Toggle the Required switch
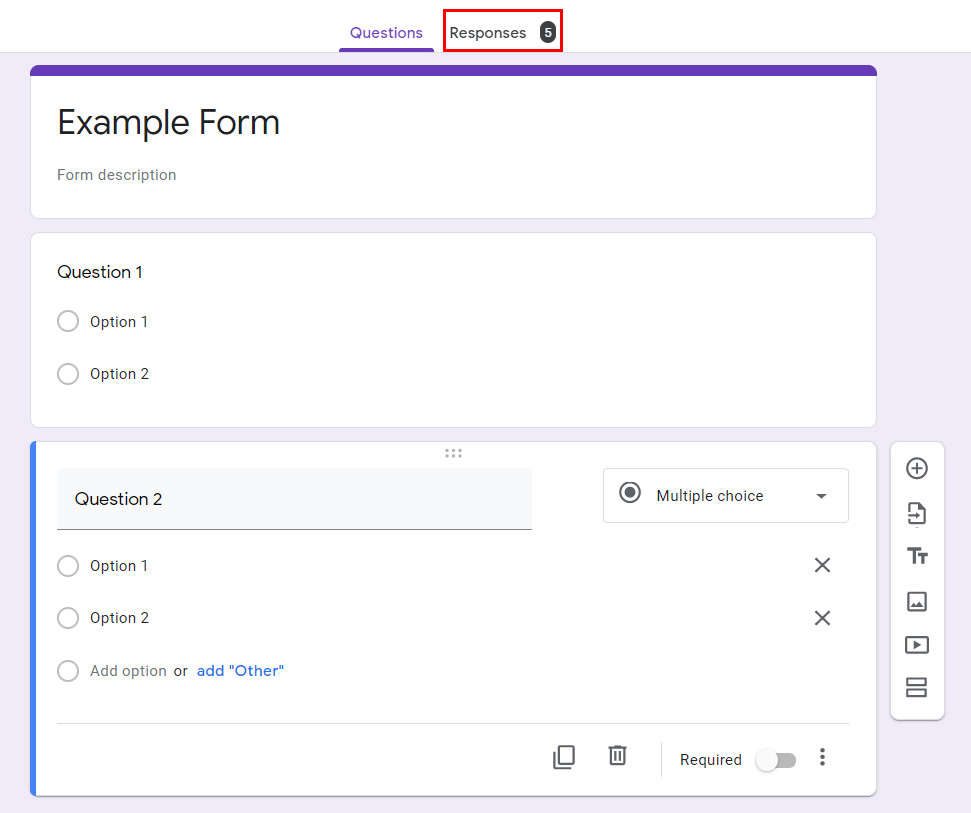Screen dimensions: 971x813 coord(776,760)
